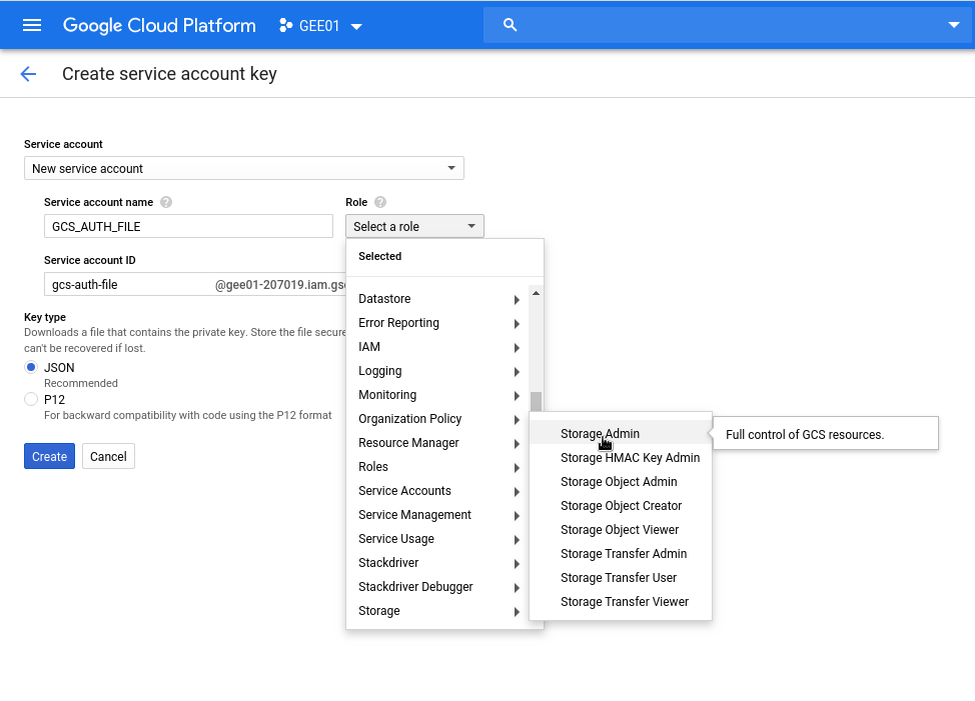Click the back arrow to leave key creation
The height and width of the screenshot is (701, 975).
(28, 74)
